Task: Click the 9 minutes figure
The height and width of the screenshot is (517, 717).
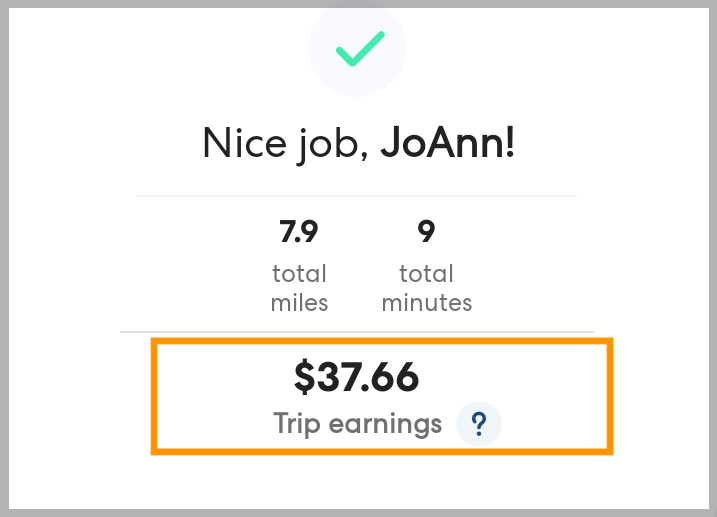Action: [426, 232]
